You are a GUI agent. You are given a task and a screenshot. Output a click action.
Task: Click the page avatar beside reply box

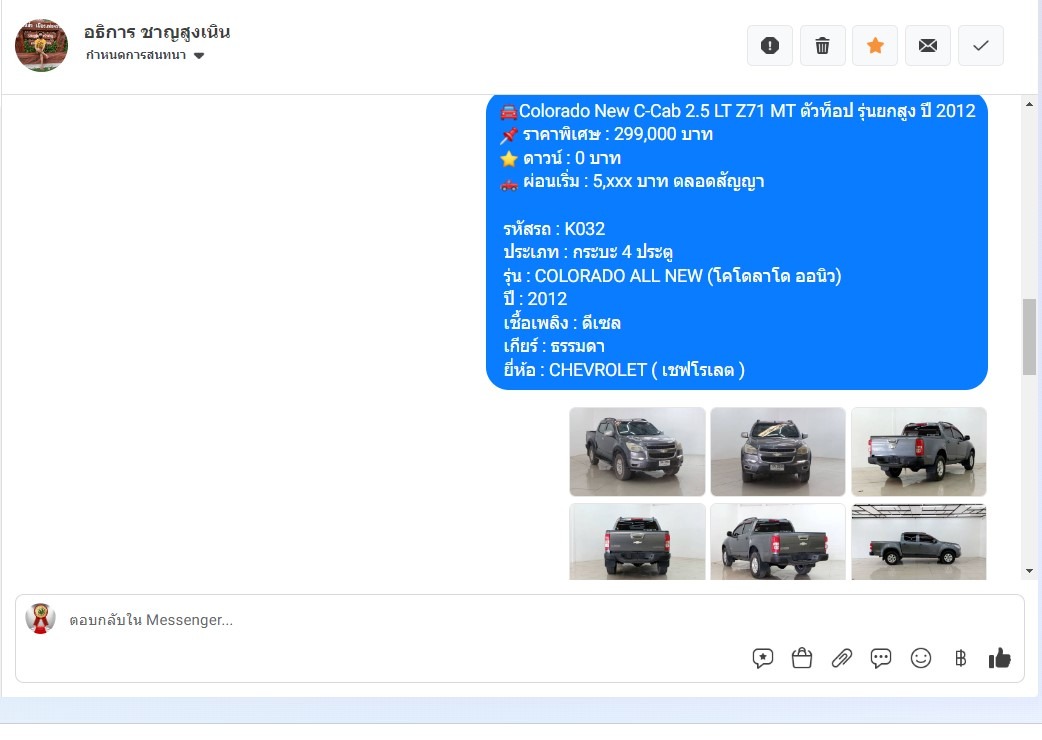point(41,618)
